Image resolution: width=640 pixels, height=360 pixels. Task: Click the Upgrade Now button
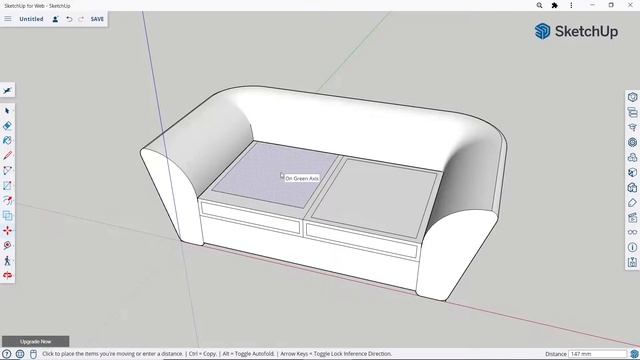point(36,341)
